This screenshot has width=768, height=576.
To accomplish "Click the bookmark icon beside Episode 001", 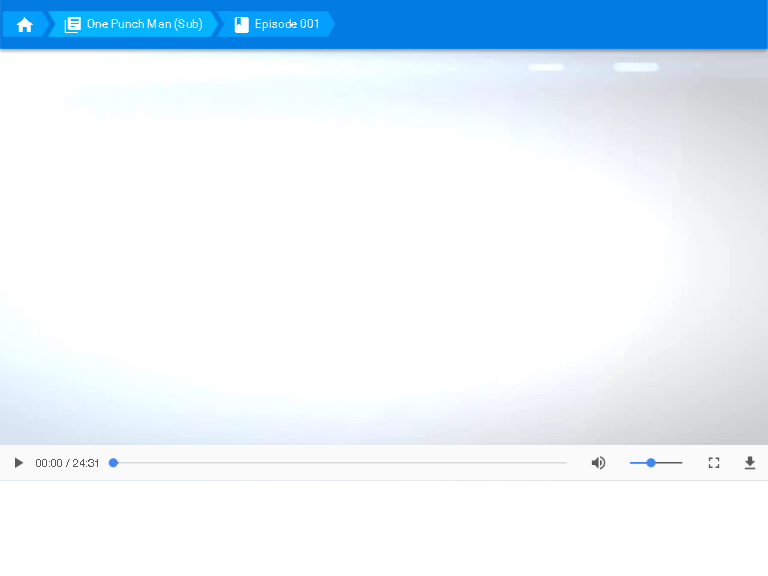I will click(x=241, y=24).
